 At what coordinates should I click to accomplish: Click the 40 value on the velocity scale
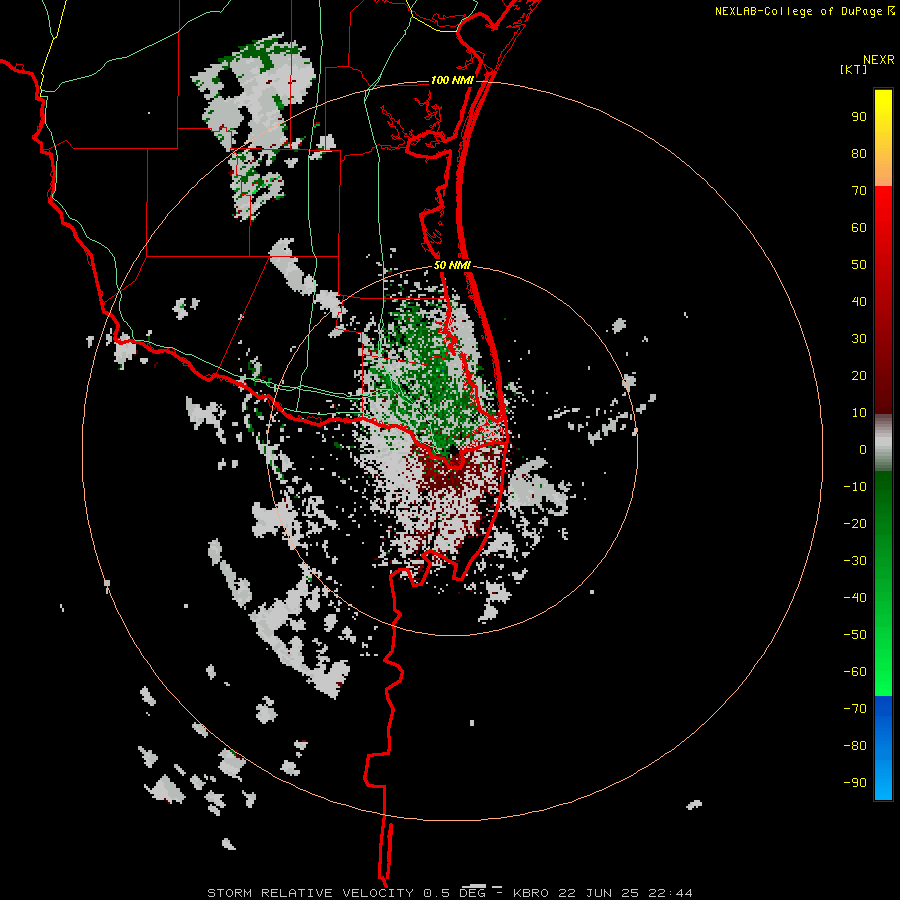coord(859,301)
